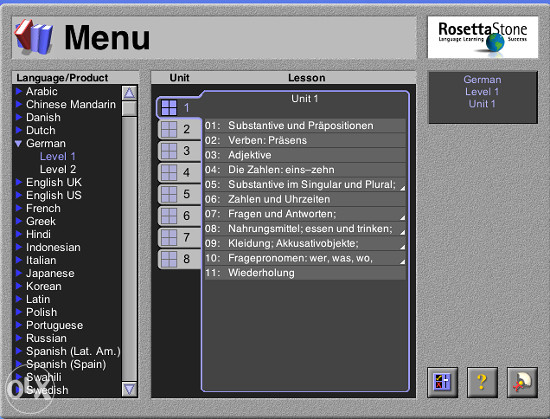The image size is (550, 419).
Task: Open lesson 01 Substantive und Präpositionen
Action: (x=305, y=126)
